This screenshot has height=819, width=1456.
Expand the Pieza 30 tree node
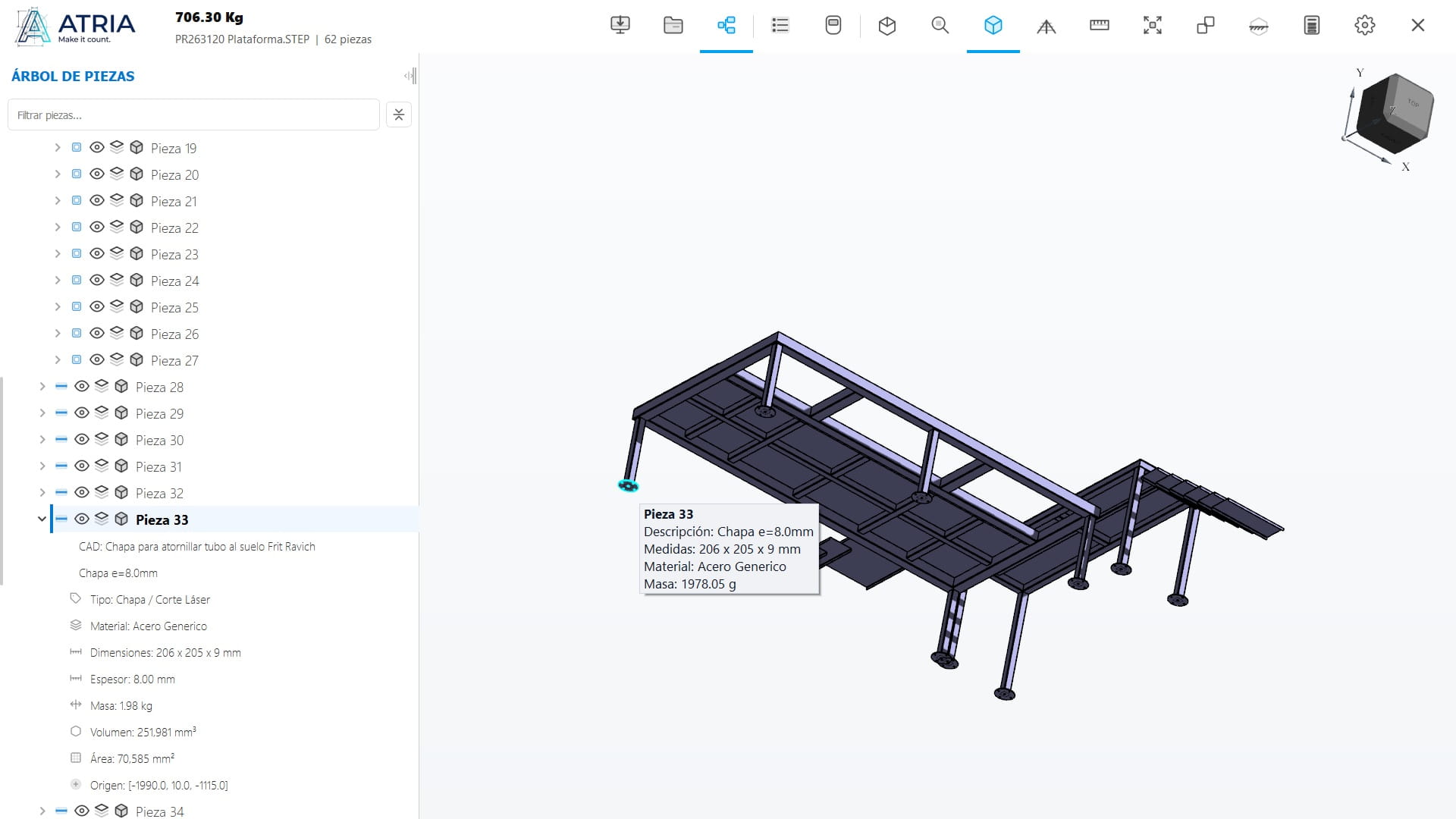42,439
